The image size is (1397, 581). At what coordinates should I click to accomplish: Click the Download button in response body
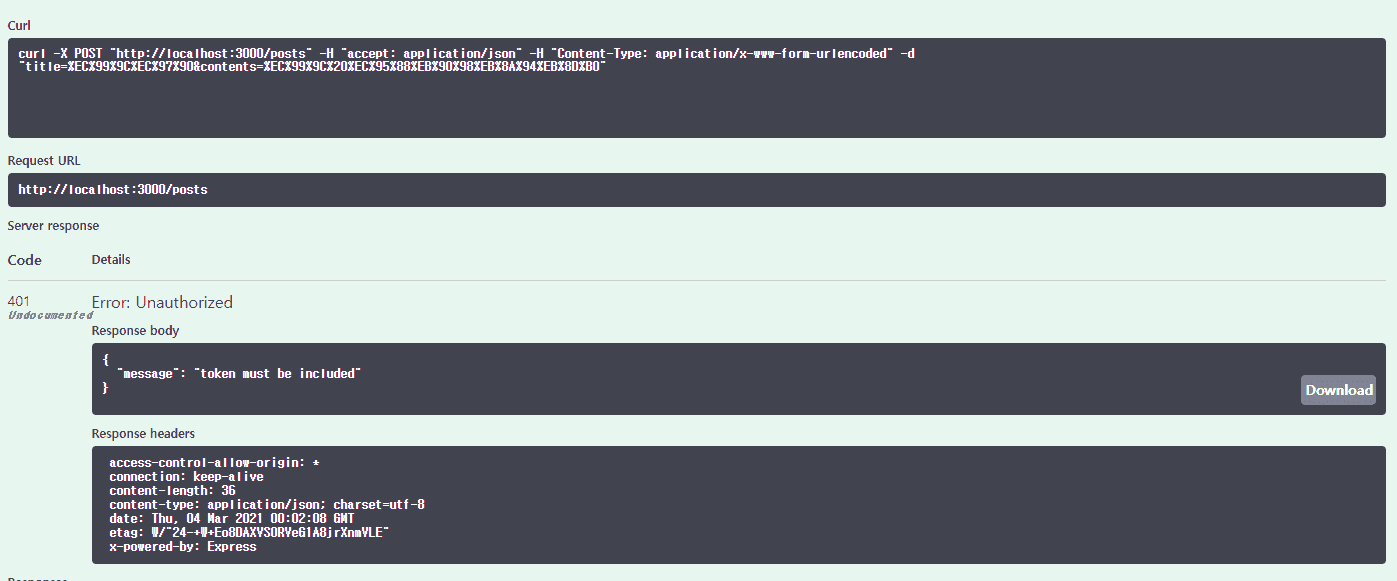point(1338,390)
